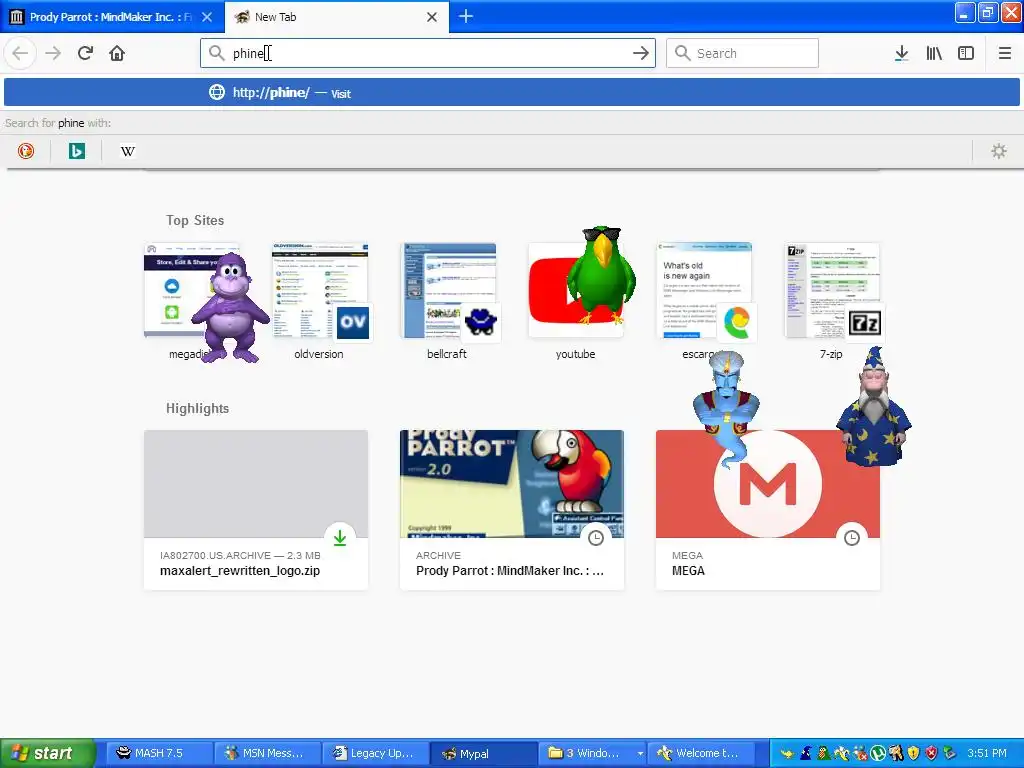Click the red shield alert tray icon
Image resolution: width=1024 pixels, height=768 pixels.
click(x=931, y=753)
